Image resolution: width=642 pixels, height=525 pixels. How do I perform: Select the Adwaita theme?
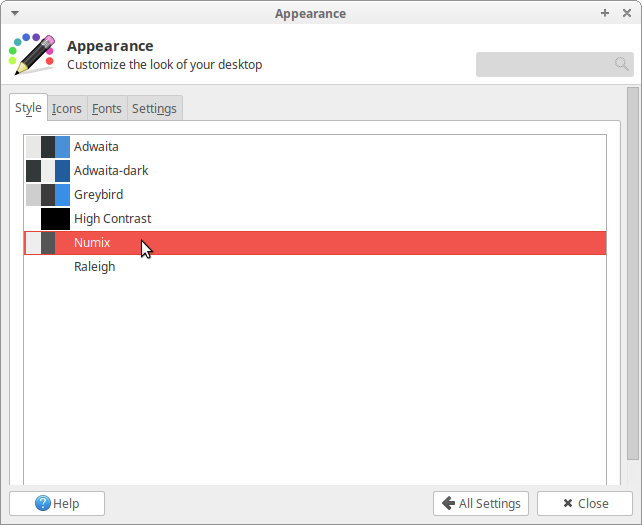point(315,147)
